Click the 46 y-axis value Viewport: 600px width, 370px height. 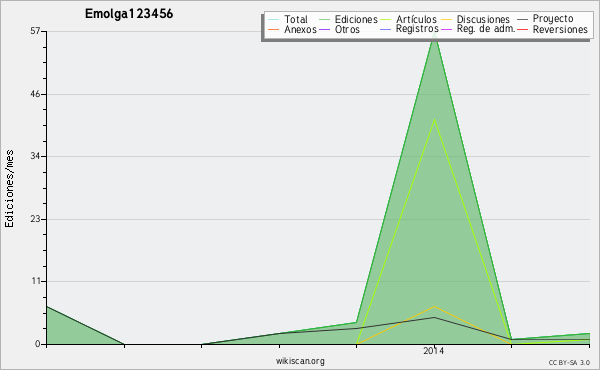tap(35, 94)
